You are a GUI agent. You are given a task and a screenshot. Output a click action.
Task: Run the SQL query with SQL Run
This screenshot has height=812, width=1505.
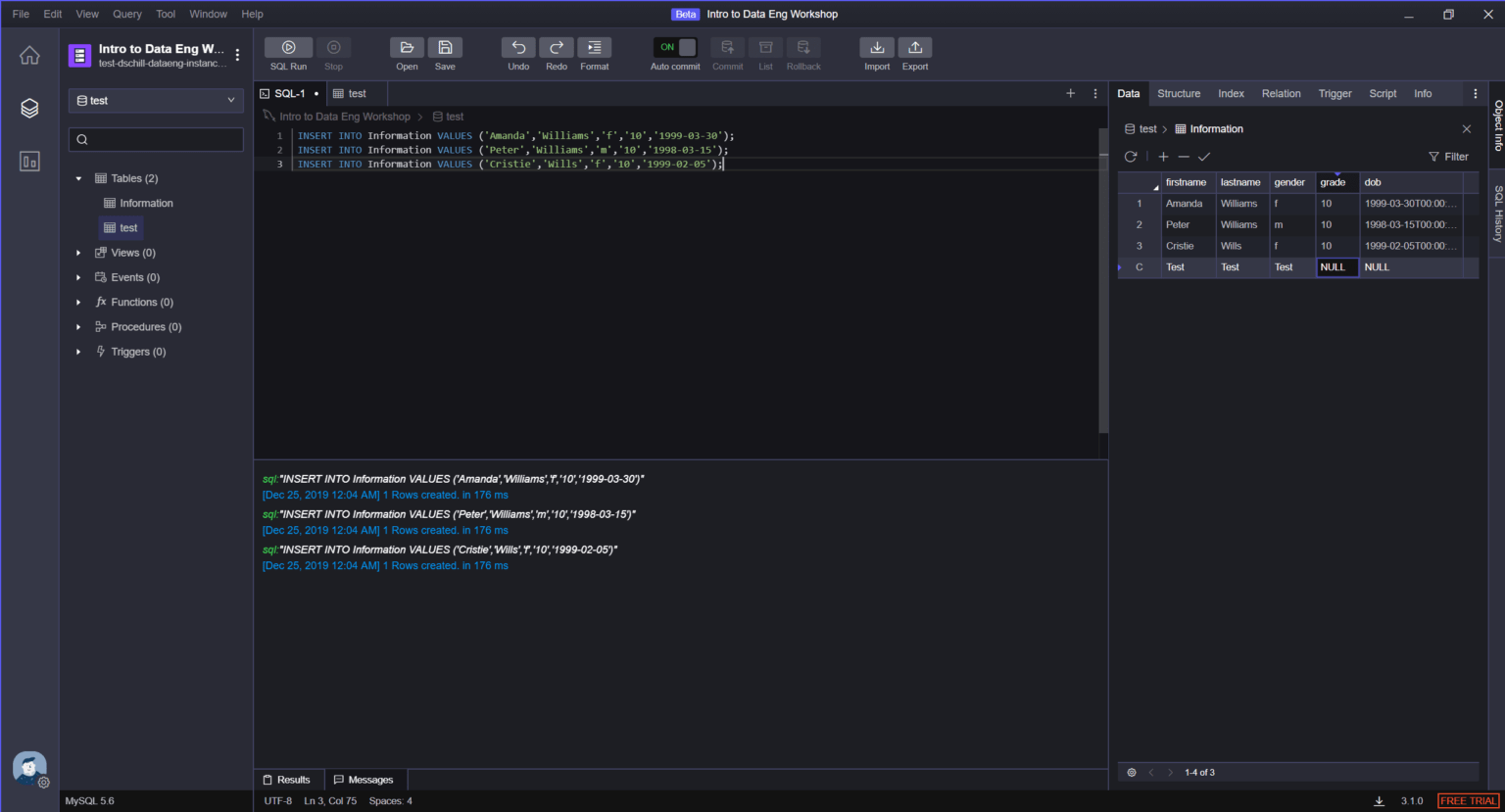[x=288, y=54]
